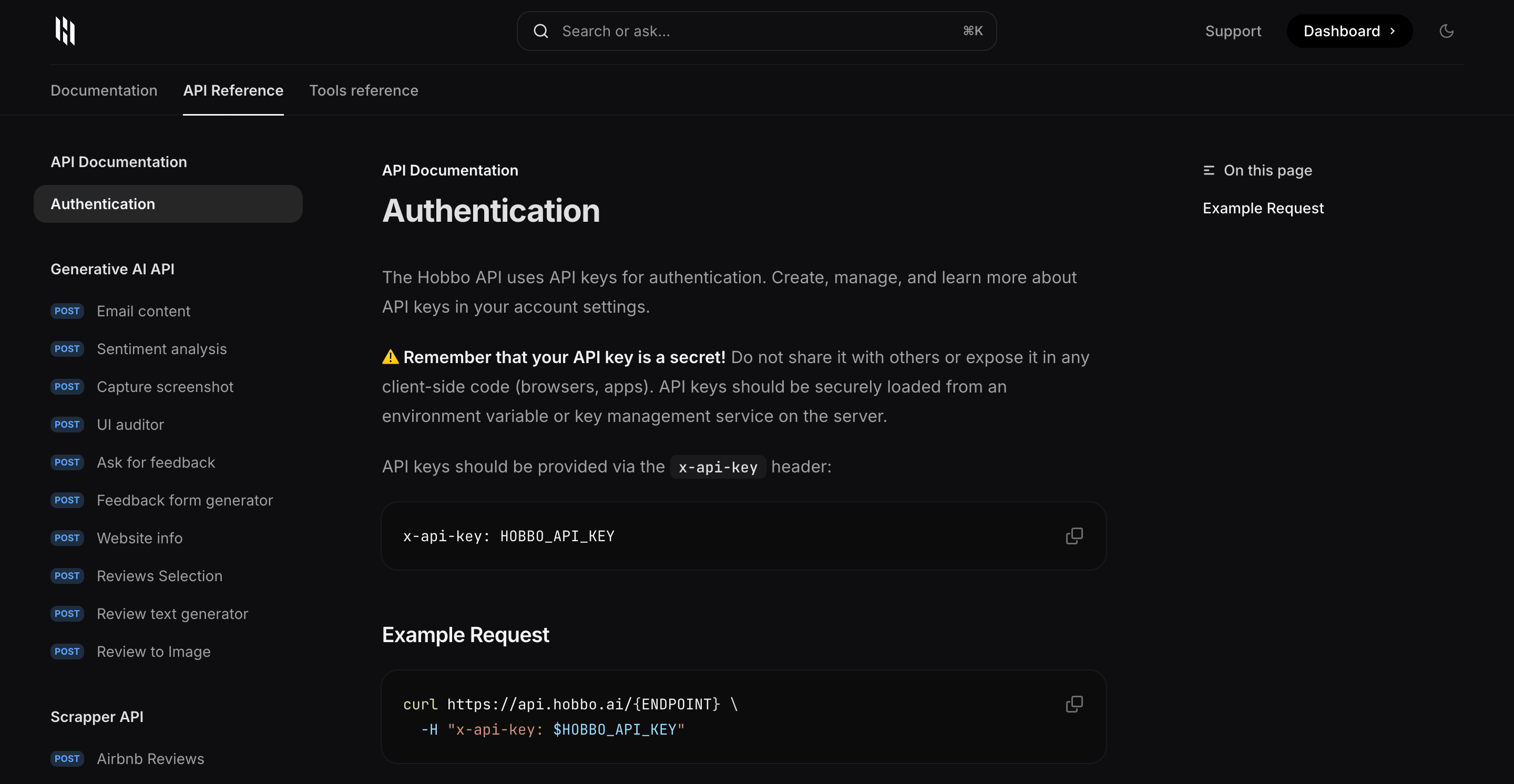This screenshot has height=784, width=1514.
Task: Open the Sentiment analysis endpoint
Action: (161, 348)
